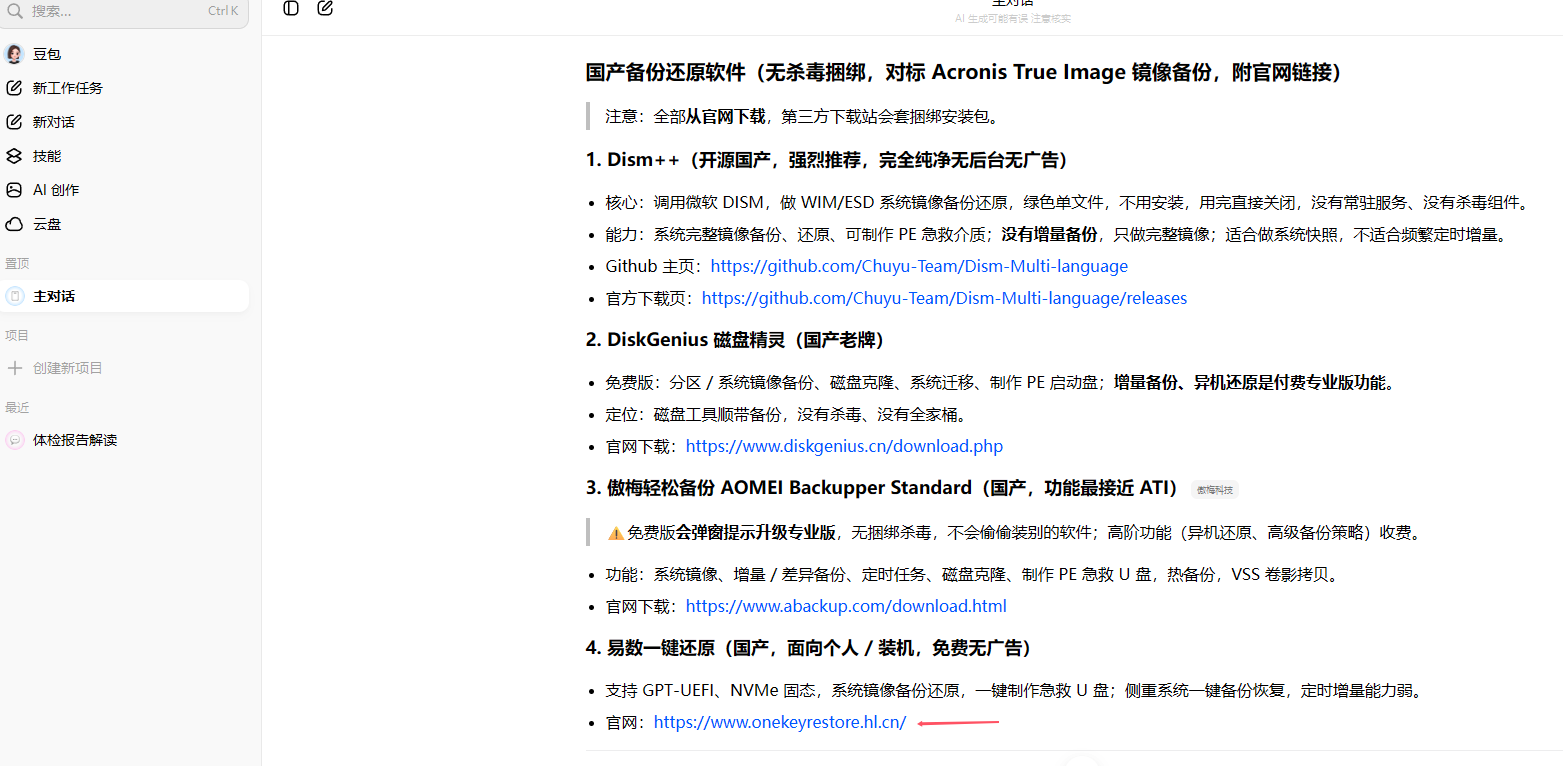Click the new chat pencil icon at top
The image size is (1563, 766).
[x=325, y=8]
